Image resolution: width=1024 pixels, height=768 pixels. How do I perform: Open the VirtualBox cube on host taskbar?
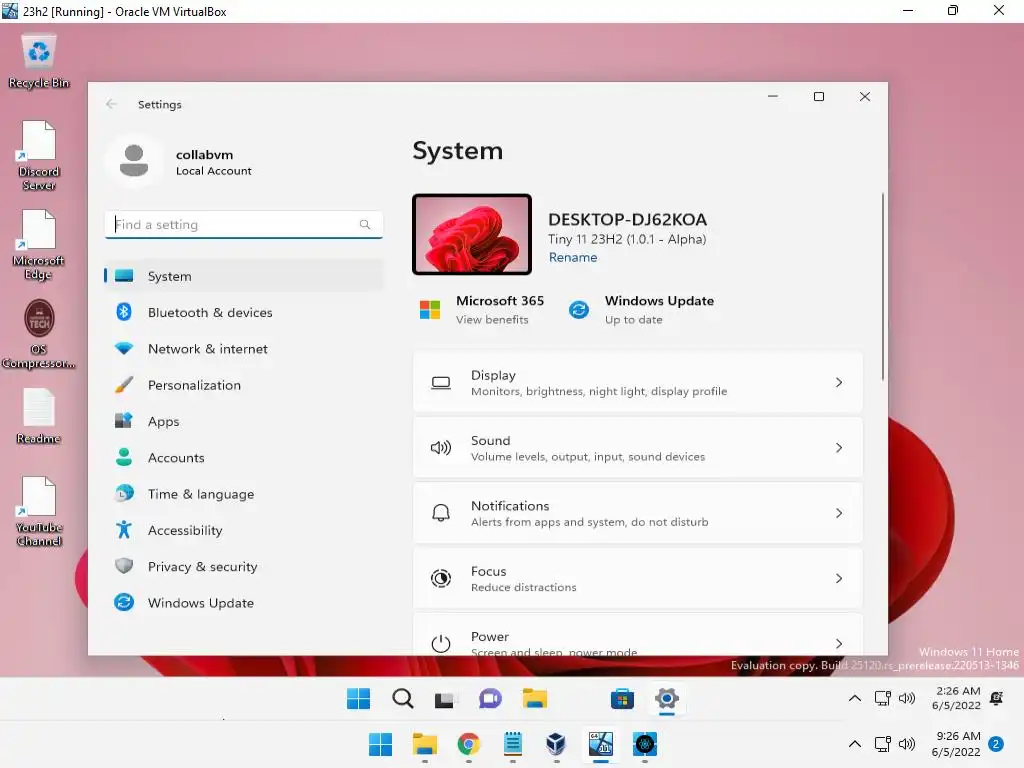pos(556,744)
